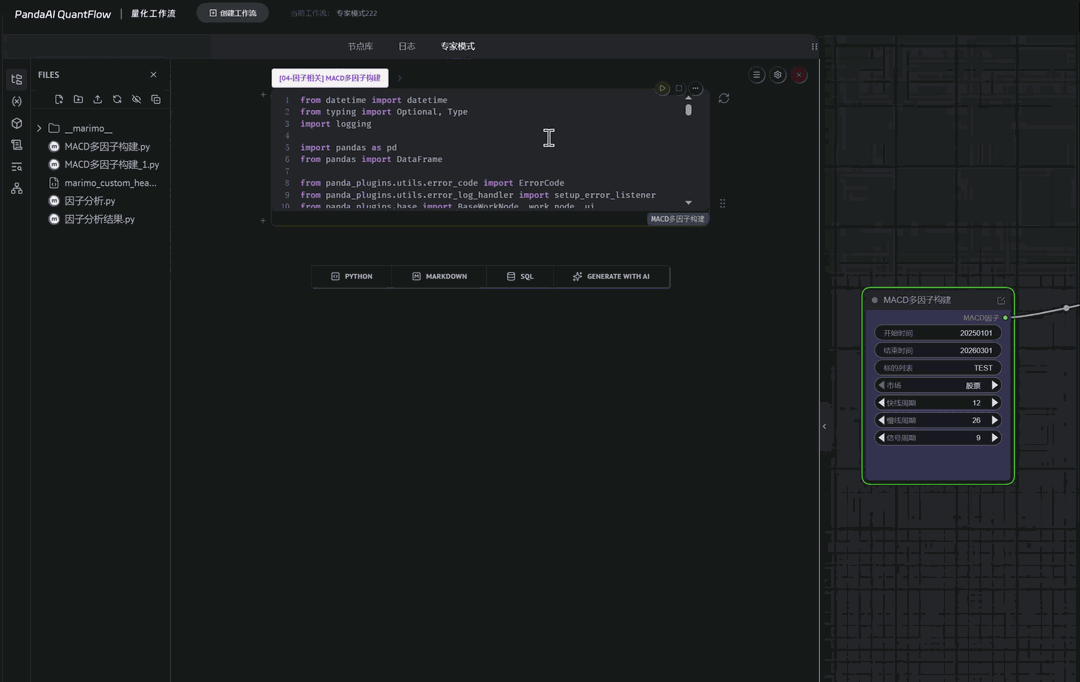Open 因子分析结果.py file

pyautogui.click(x=100, y=219)
